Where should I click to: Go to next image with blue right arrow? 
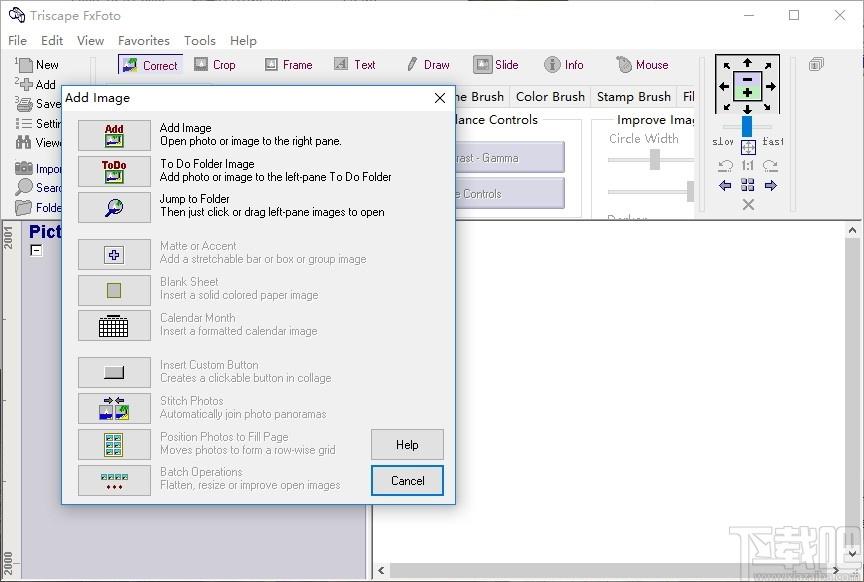770,185
